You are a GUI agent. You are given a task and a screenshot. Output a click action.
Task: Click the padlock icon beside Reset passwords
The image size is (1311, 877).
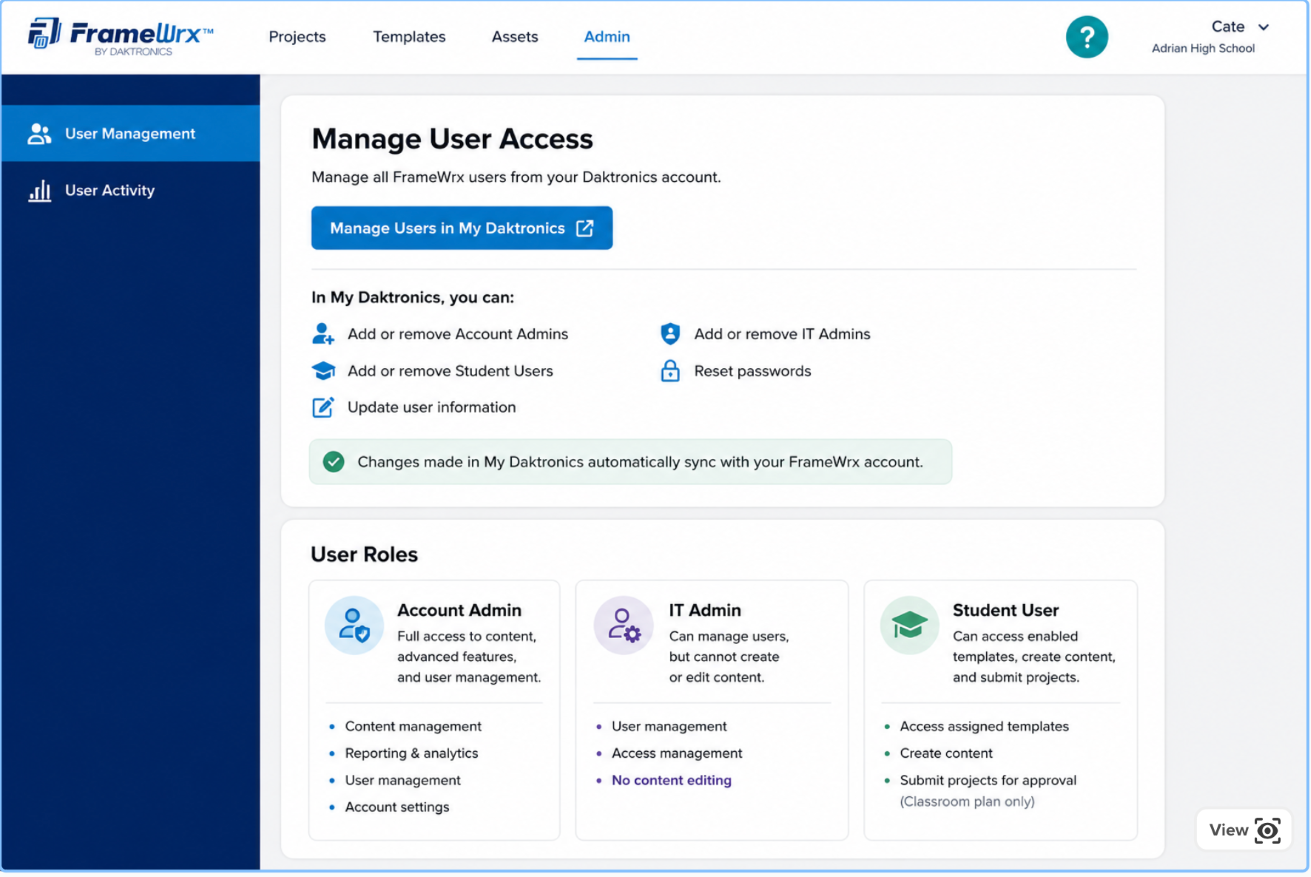[670, 371]
